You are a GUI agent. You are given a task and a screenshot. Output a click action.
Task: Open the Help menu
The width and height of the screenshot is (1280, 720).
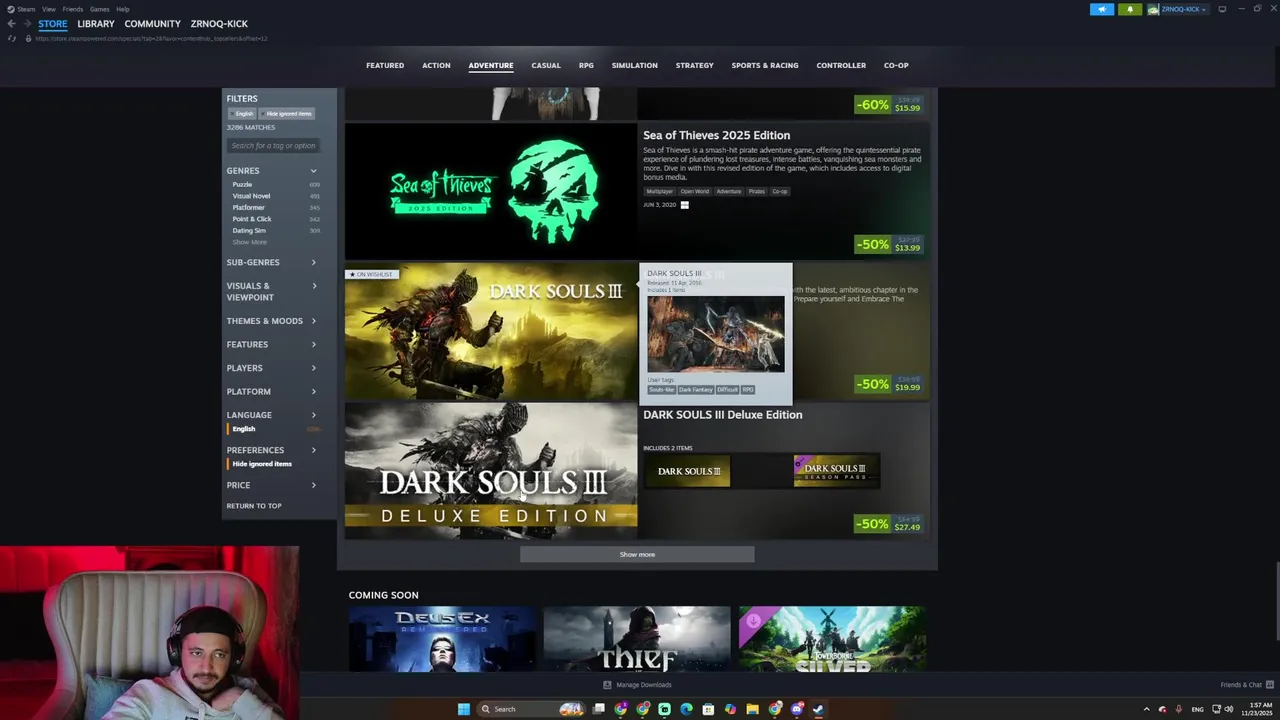[x=122, y=9]
